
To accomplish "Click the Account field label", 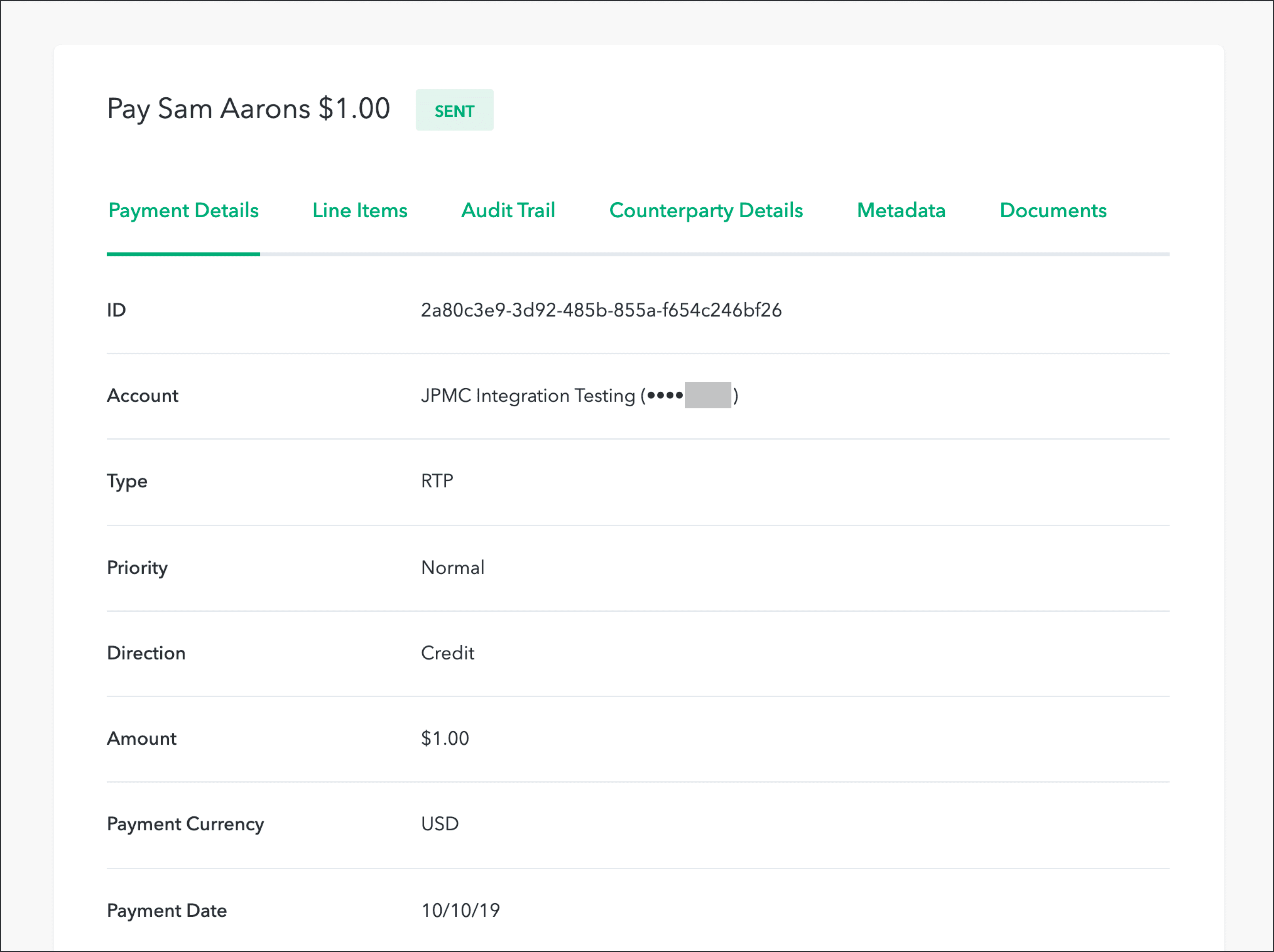I will [143, 396].
